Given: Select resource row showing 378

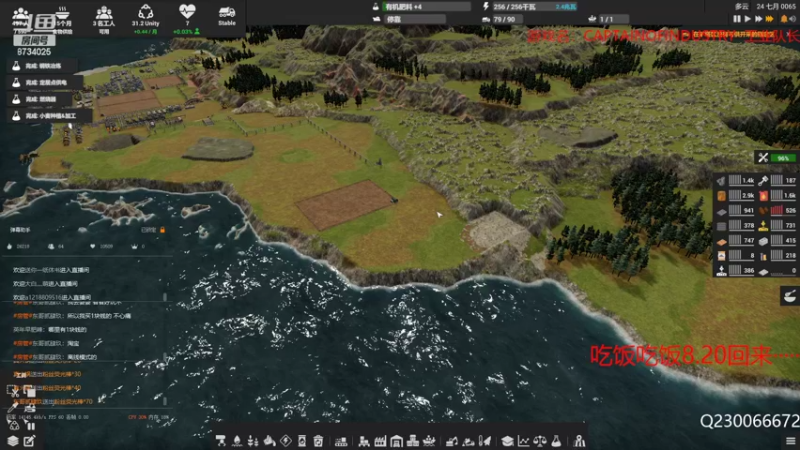Looking at the screenshot, I should click(x=735, y=225).
